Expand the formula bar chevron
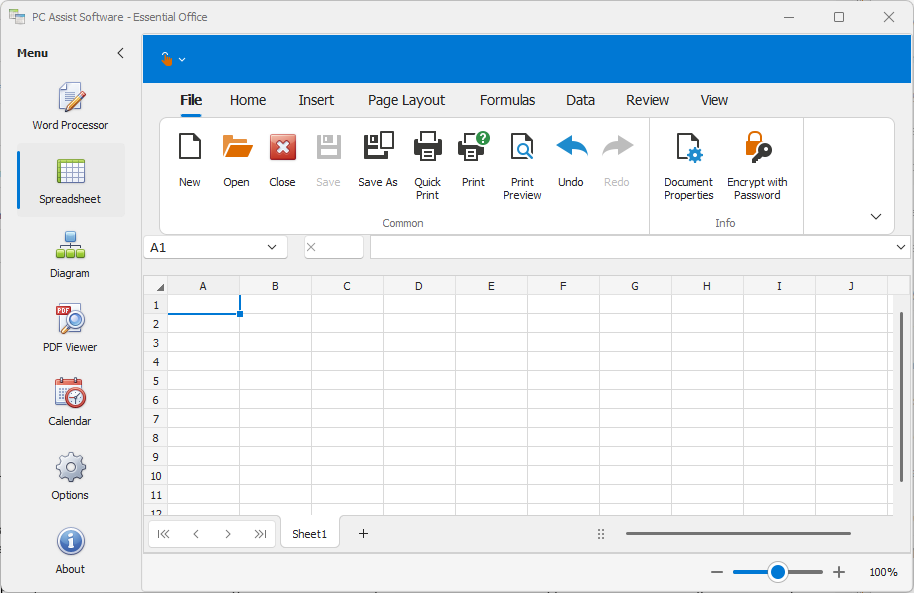Screen dimensions: 914x593 [x=901, y=247]
